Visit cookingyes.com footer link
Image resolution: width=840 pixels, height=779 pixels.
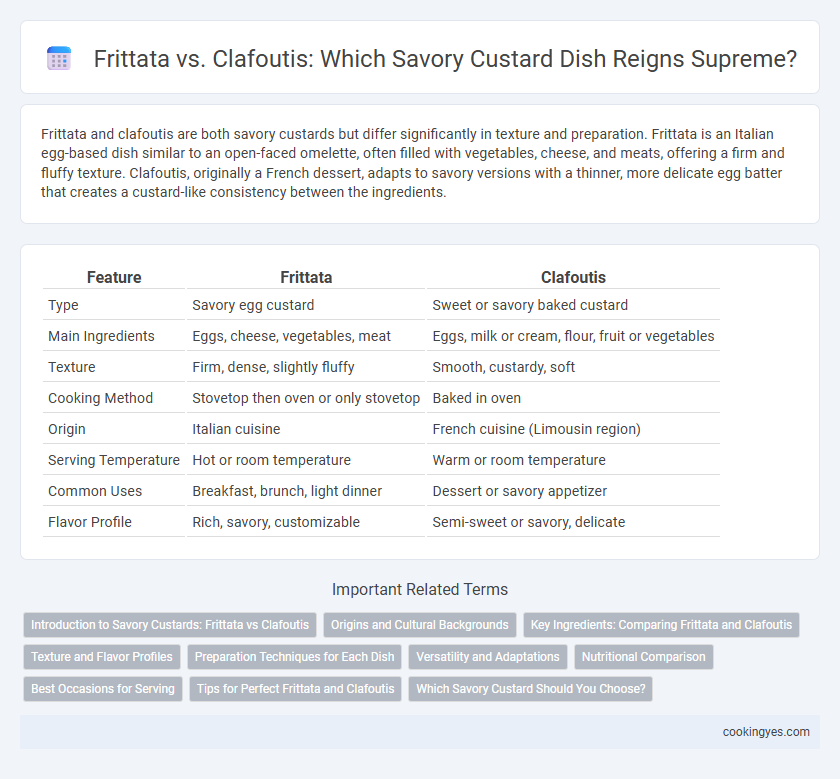pyautogui.click(x=766, y=732)
